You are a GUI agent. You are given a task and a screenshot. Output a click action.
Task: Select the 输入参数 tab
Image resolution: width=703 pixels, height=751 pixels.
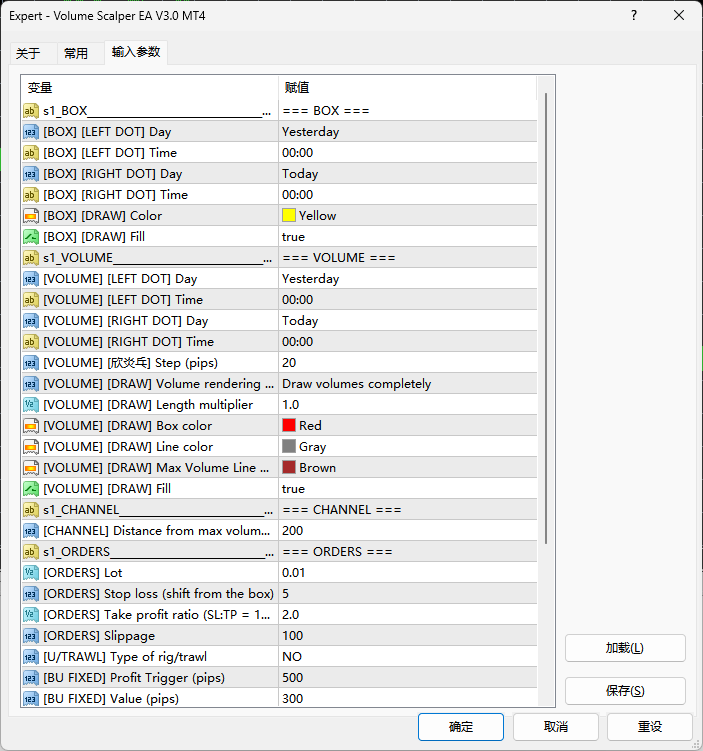[136, 52]
